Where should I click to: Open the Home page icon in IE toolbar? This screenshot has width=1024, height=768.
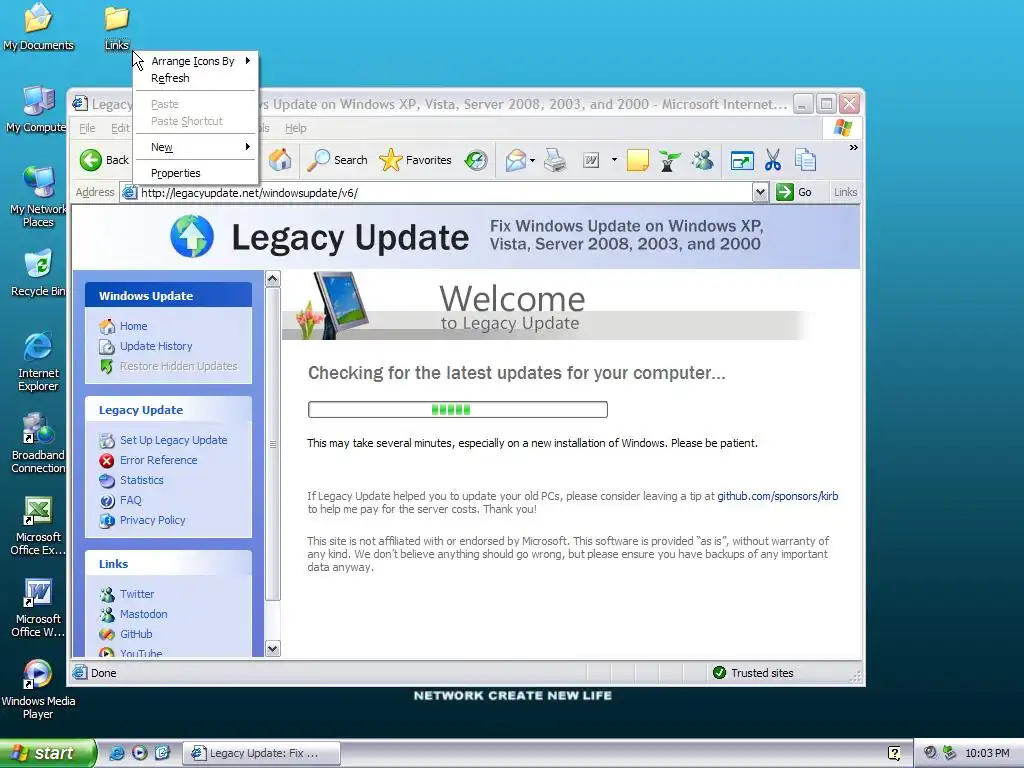point(280,160)
